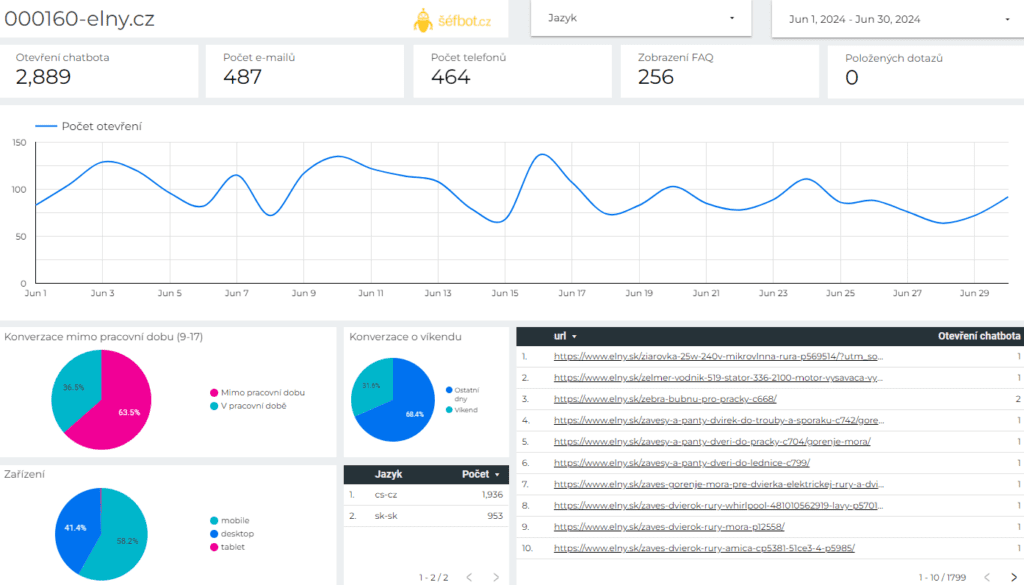This screenshot has width=1024, height=585.
Task: Advance the URL table to the next page
Action: click(x=1015, y=577)
